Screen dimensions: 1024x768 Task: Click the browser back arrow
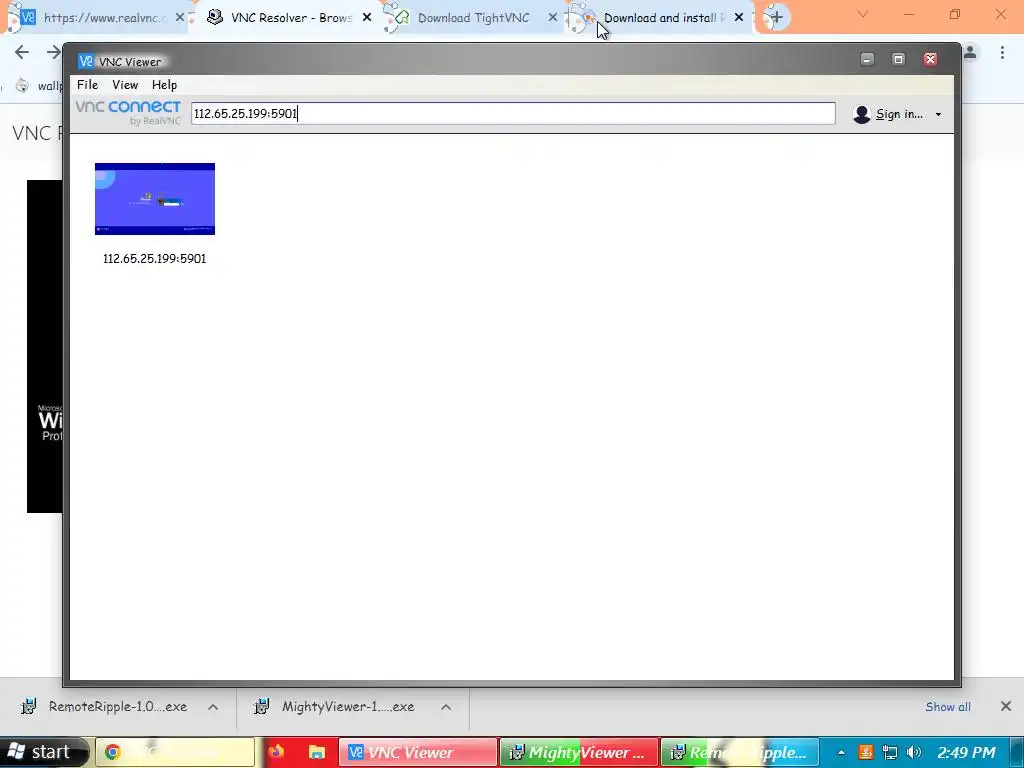pyautogui.click(x=22, y=52)
